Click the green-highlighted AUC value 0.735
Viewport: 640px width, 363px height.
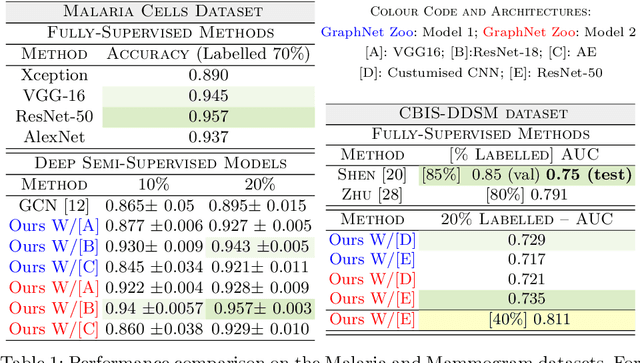527,298
